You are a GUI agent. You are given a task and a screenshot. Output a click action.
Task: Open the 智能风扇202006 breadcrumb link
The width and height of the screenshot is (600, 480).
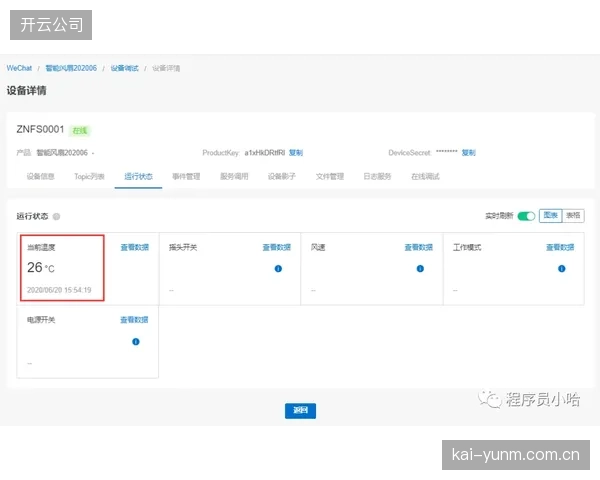tap(71, 68)
